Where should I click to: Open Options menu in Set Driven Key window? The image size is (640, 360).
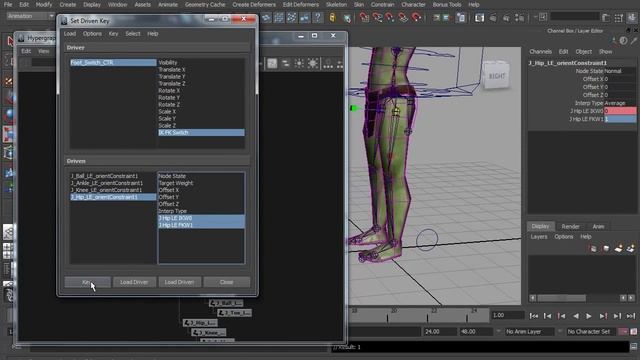coord(92,33)
